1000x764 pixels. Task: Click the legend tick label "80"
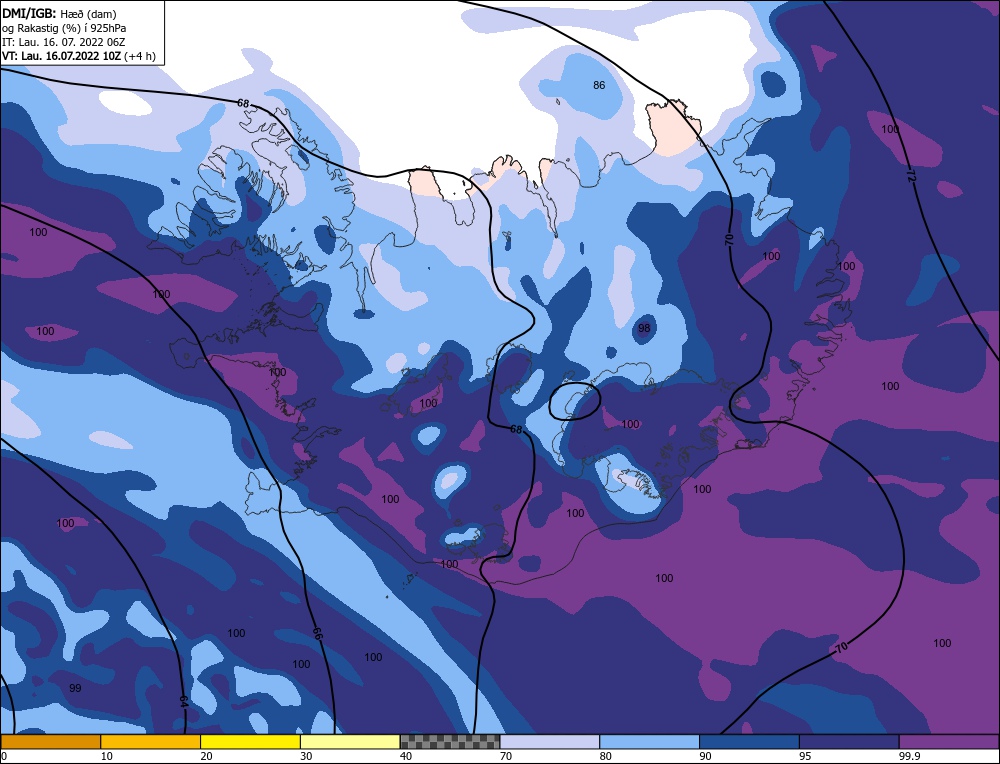point(605,756)
